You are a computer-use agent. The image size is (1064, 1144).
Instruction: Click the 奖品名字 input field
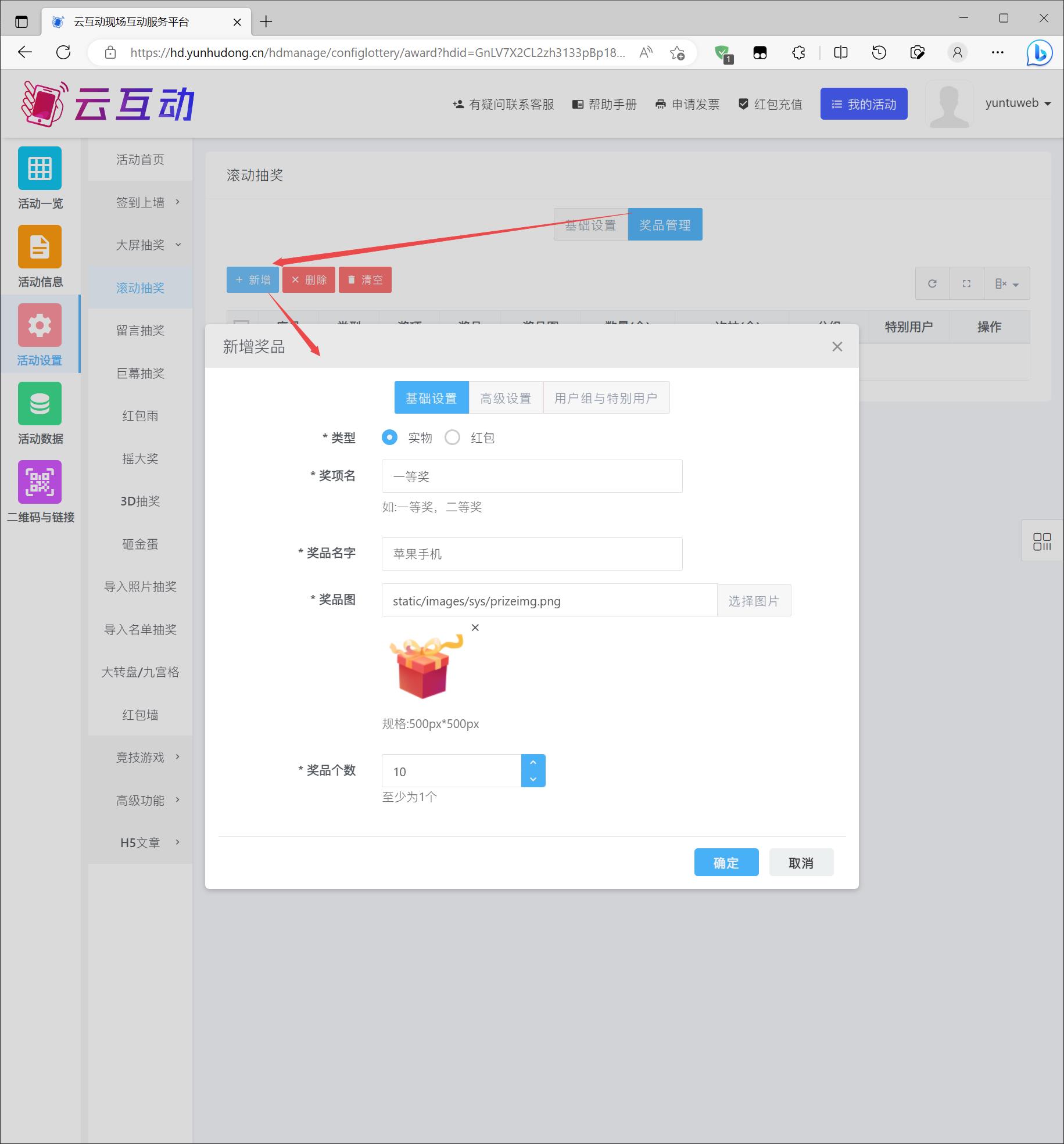pos(532,554)
